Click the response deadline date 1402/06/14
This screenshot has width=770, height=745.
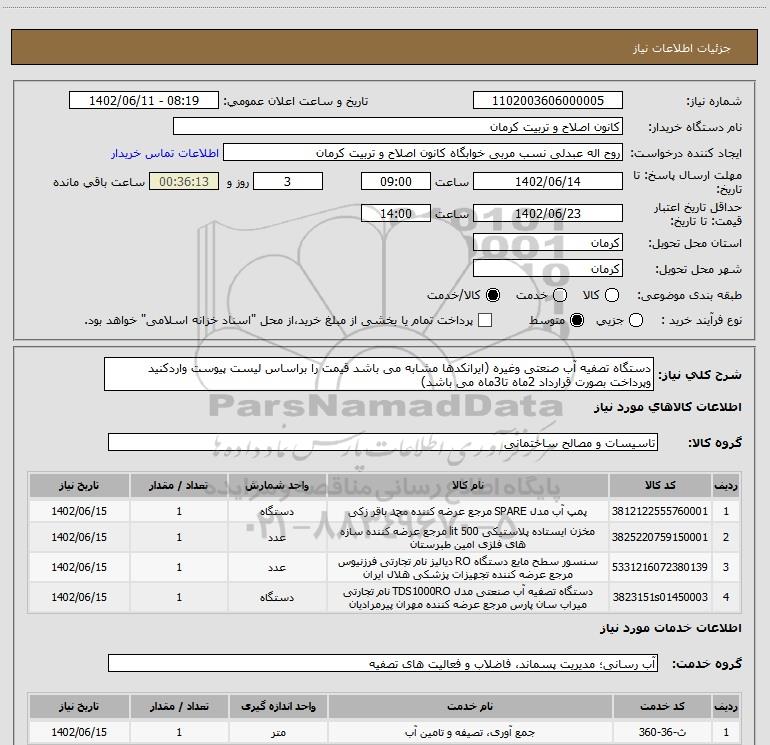(x=548, y=181)
